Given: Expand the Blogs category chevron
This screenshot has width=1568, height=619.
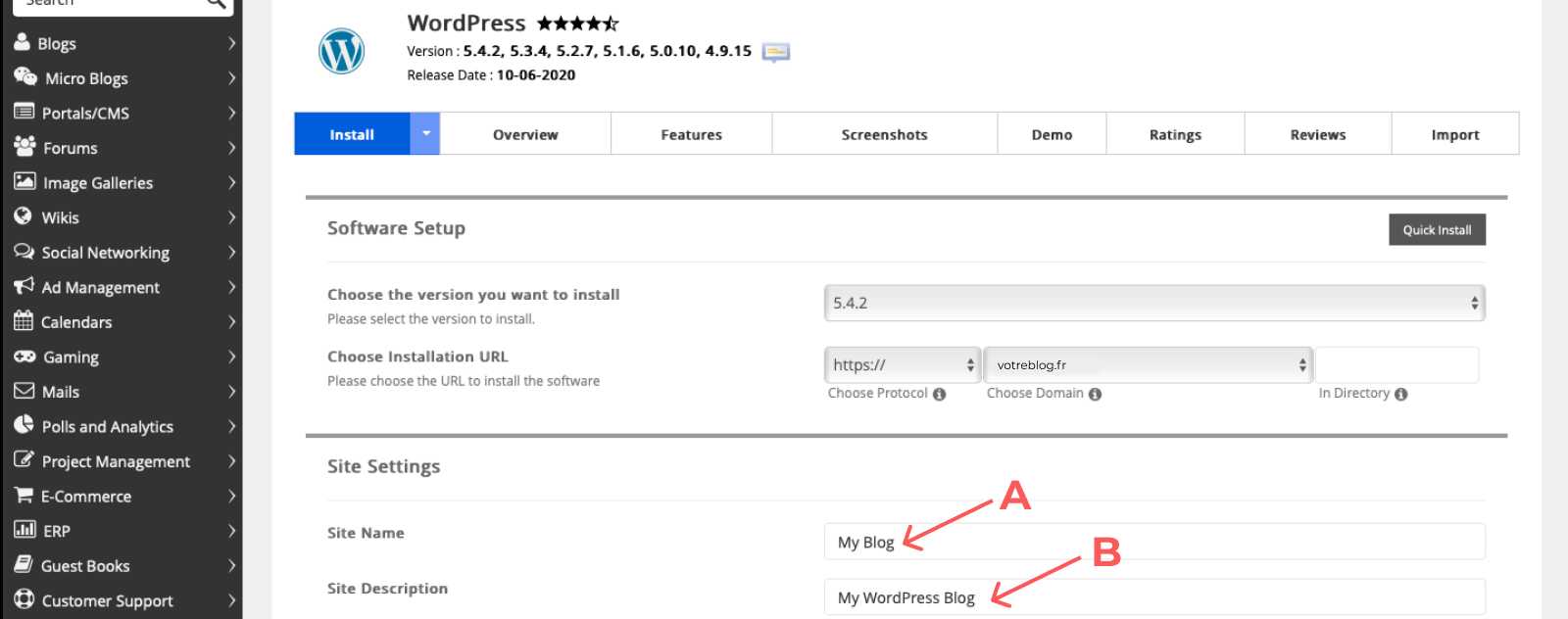Looking at the screenshot, I should 231,43.
